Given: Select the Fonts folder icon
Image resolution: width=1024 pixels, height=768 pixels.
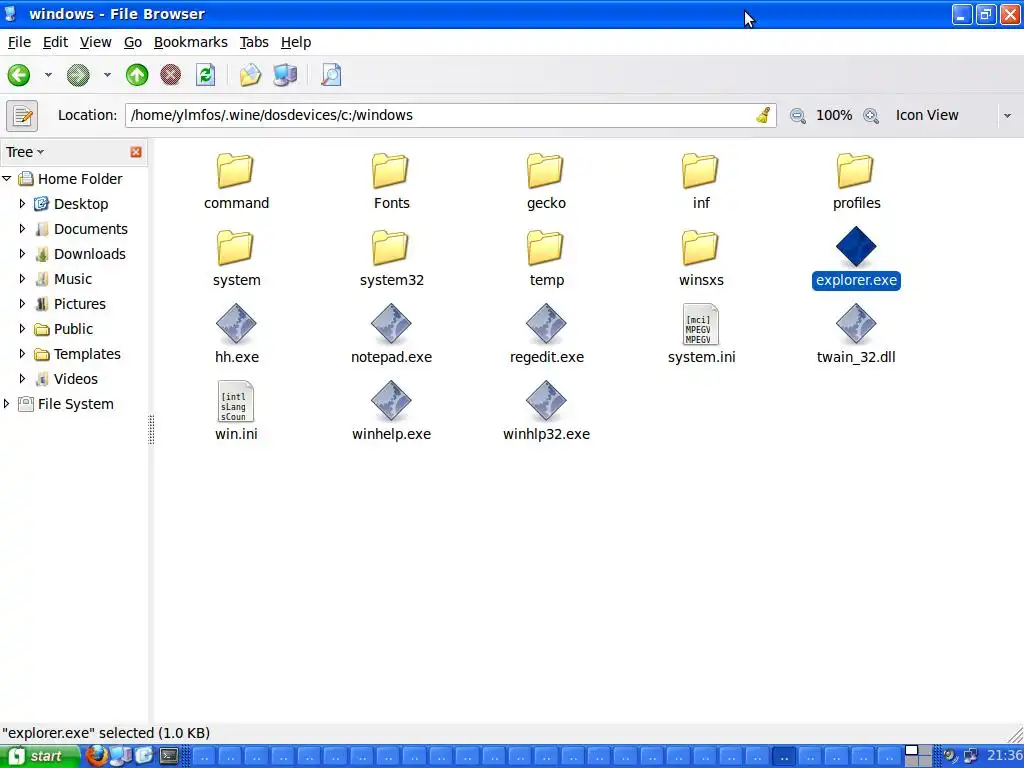Looking at the screenshot, I should click(391, 171).
